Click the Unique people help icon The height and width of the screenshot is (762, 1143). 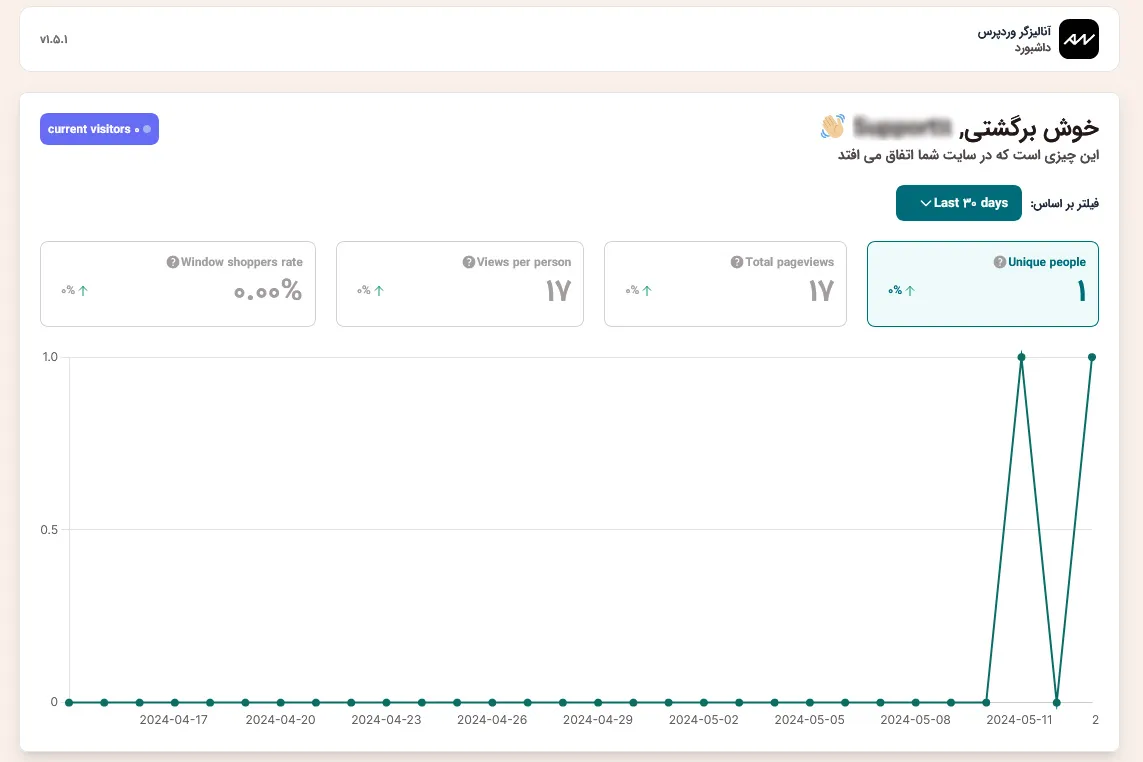[999, 262]
